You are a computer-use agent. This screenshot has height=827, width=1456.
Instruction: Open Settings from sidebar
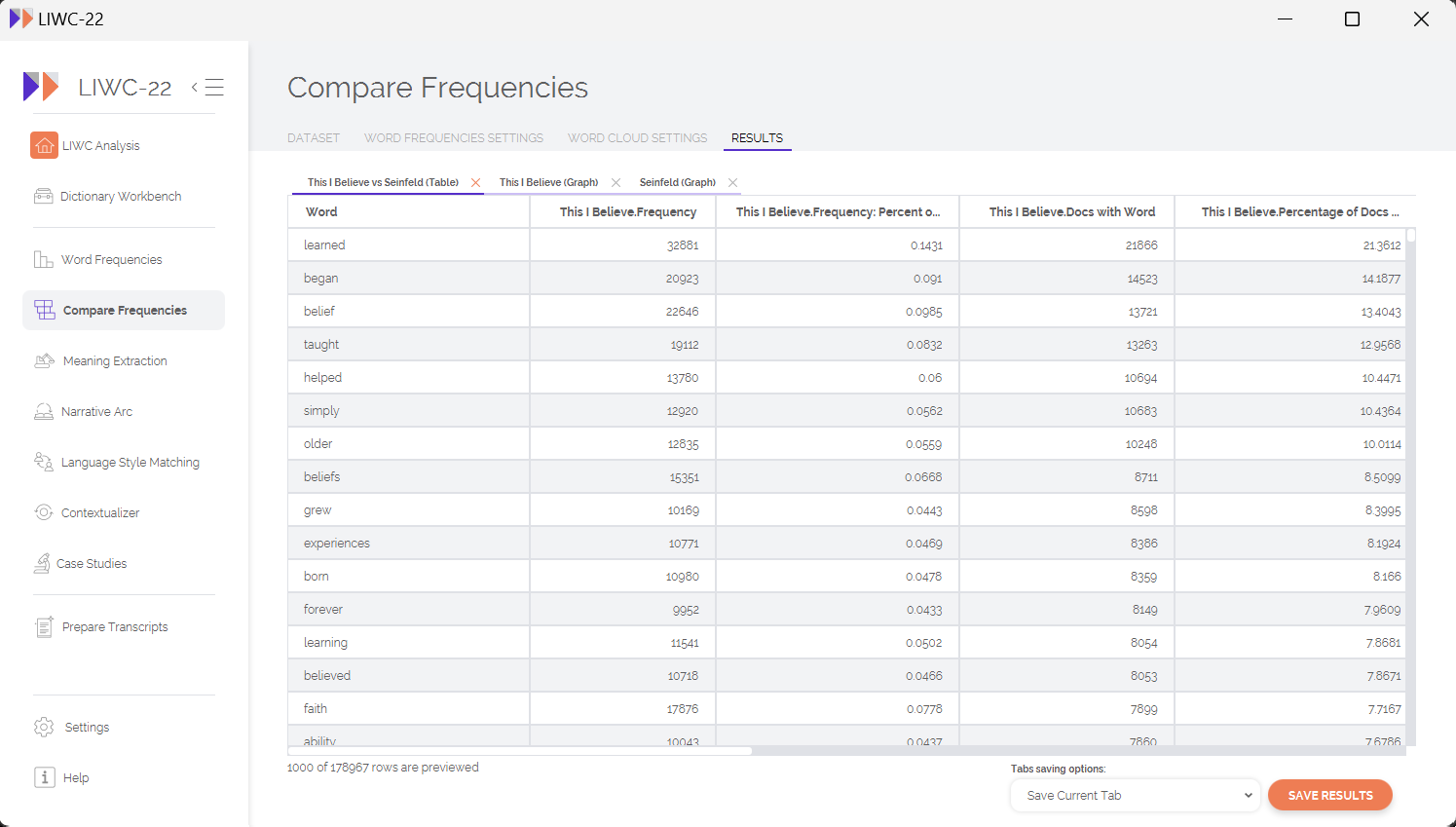point(87,727)
